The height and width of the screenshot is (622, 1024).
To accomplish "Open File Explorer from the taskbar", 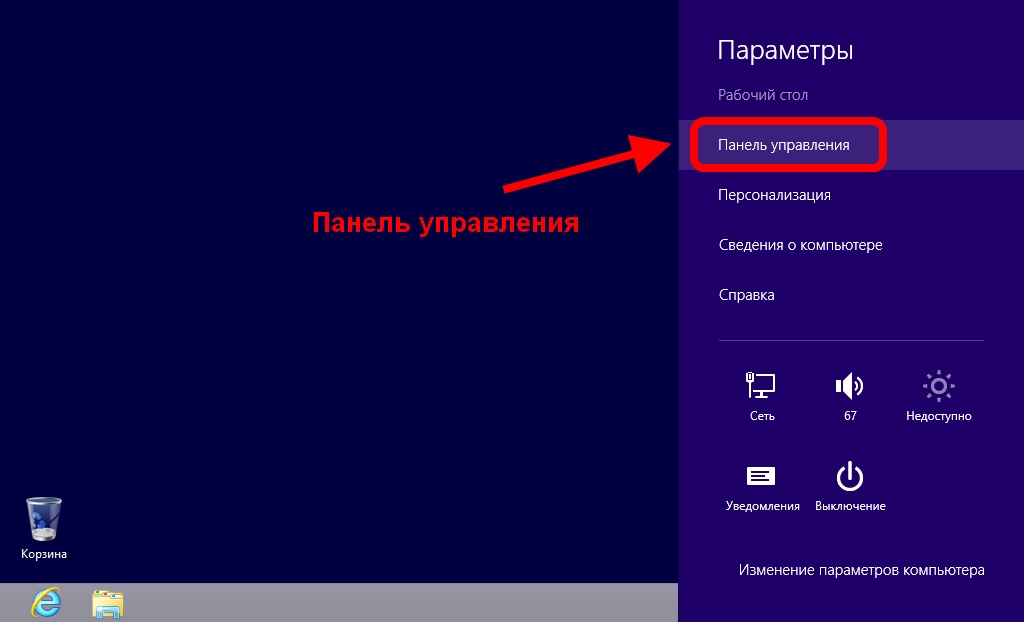I will (108, 604).
